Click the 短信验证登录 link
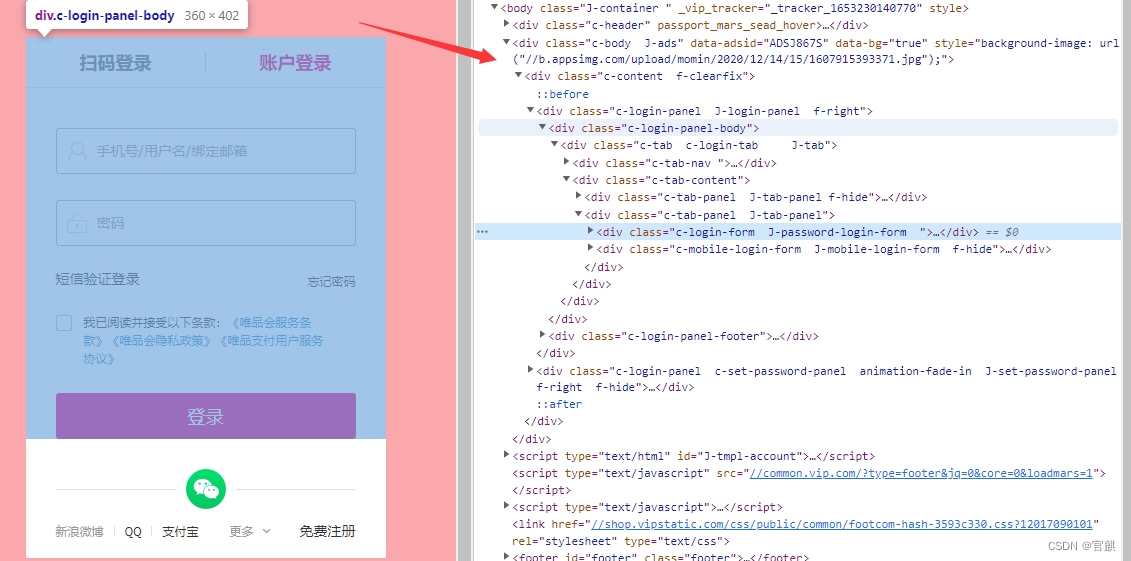Image resolution: width=1131 pixels, height=561 pixels. [97, 279]
